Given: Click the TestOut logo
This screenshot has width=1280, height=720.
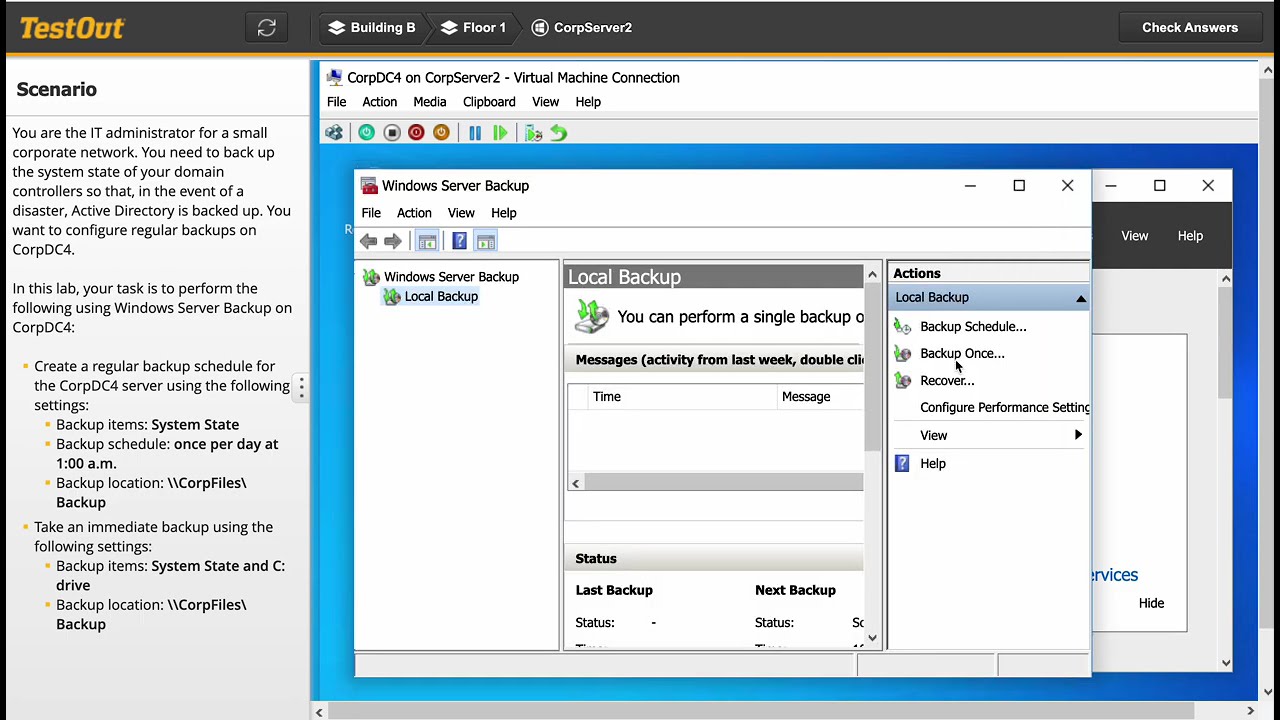Looking at the screenshot, I should point(72,28).
